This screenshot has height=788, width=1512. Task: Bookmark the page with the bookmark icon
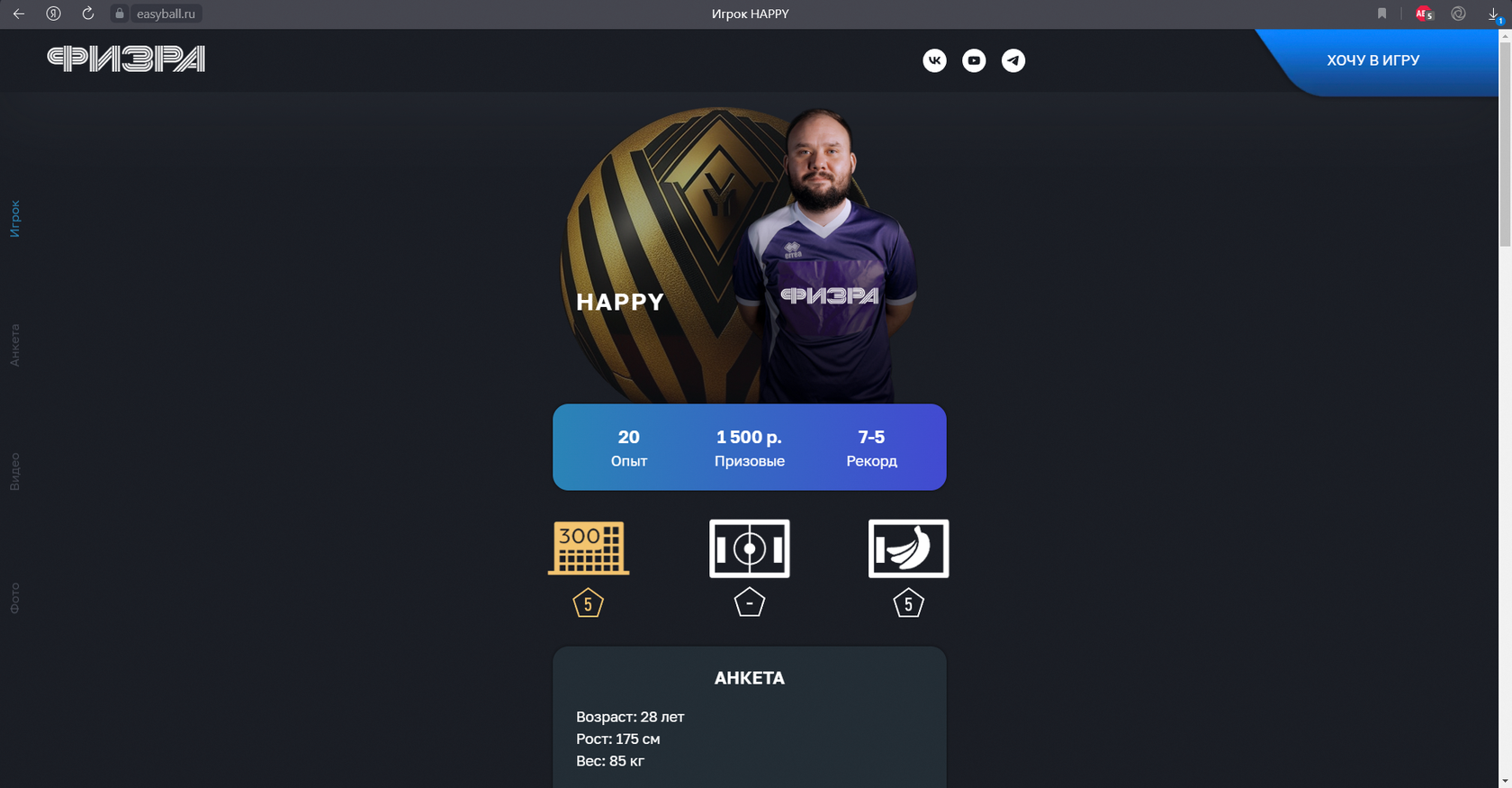pos(1382,14)
